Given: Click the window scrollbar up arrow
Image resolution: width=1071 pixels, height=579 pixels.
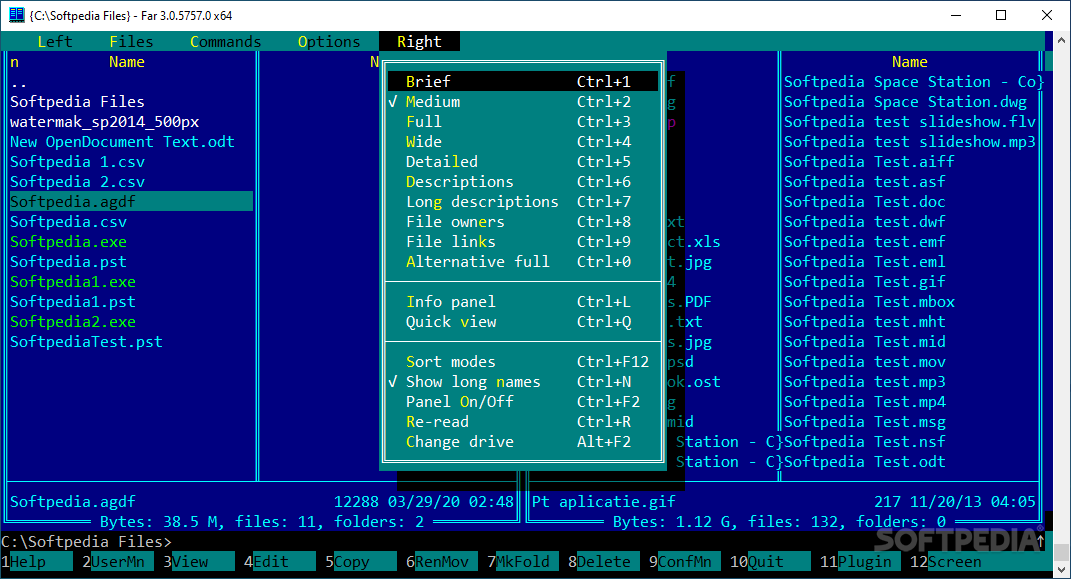Looking at the screenshot, I should pos(1061,40).
